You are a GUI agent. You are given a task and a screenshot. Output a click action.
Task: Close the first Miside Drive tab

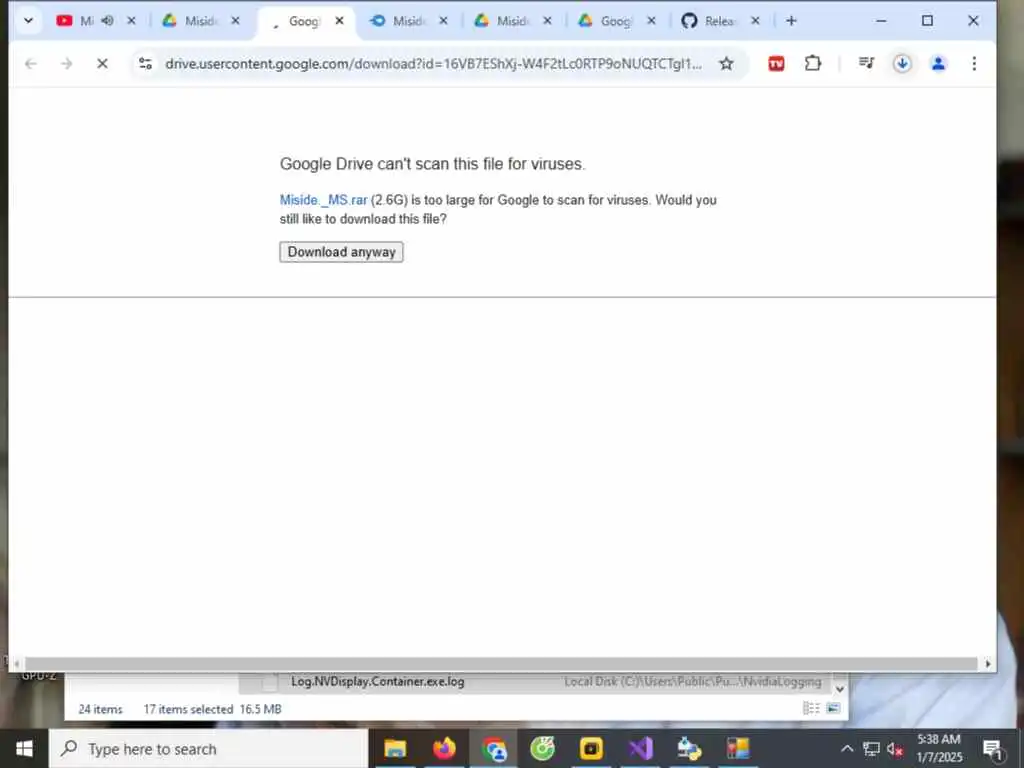(235, 21)
